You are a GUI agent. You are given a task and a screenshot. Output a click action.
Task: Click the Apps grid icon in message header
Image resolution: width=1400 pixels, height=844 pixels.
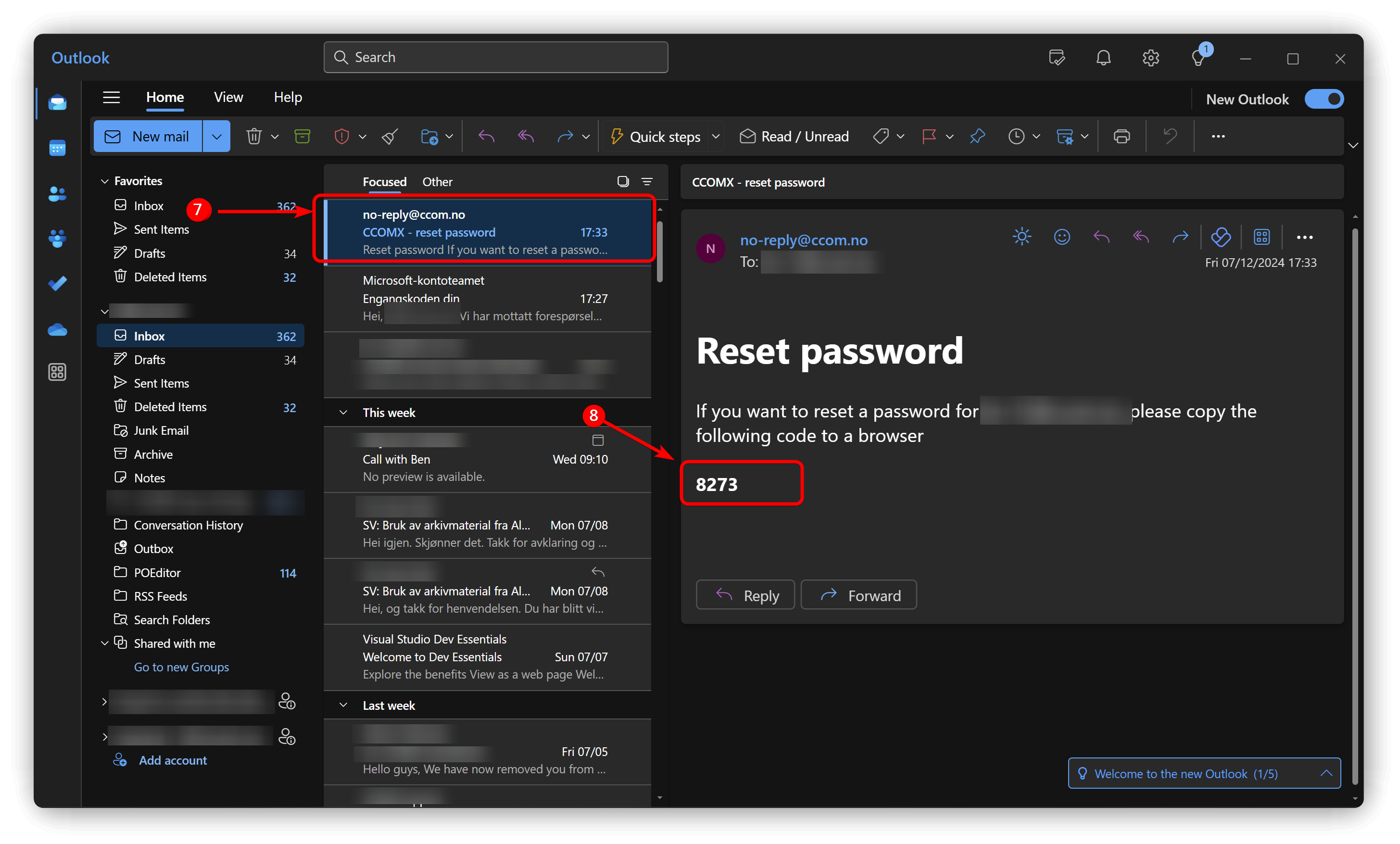pyautogui.click(x=1261, y=236)
